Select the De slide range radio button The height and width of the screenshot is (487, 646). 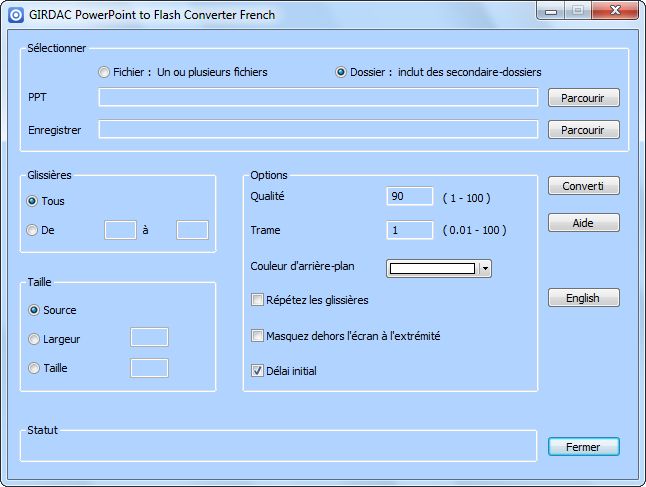32,230
